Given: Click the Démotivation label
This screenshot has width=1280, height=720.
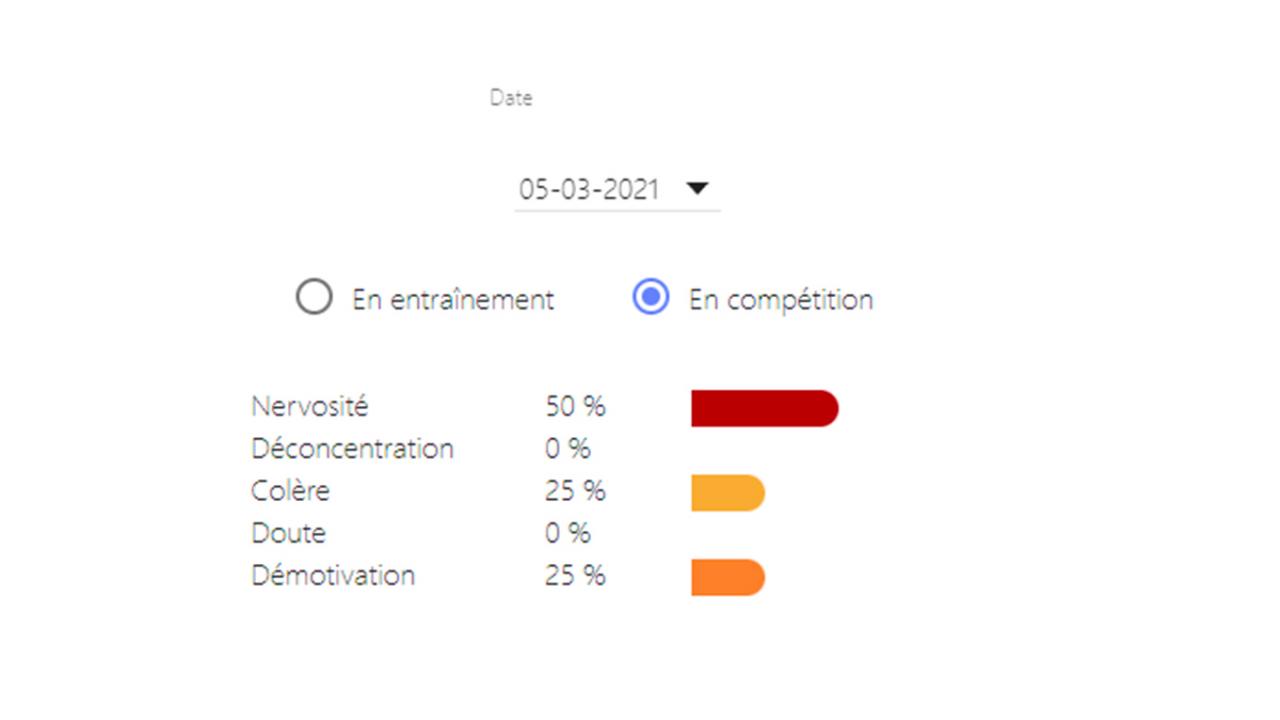Looking at the screenshot, I should point(333,576).
